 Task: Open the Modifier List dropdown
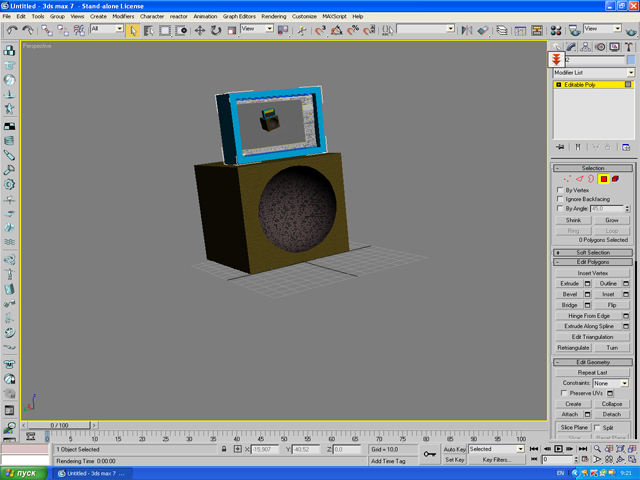point(594,73)
